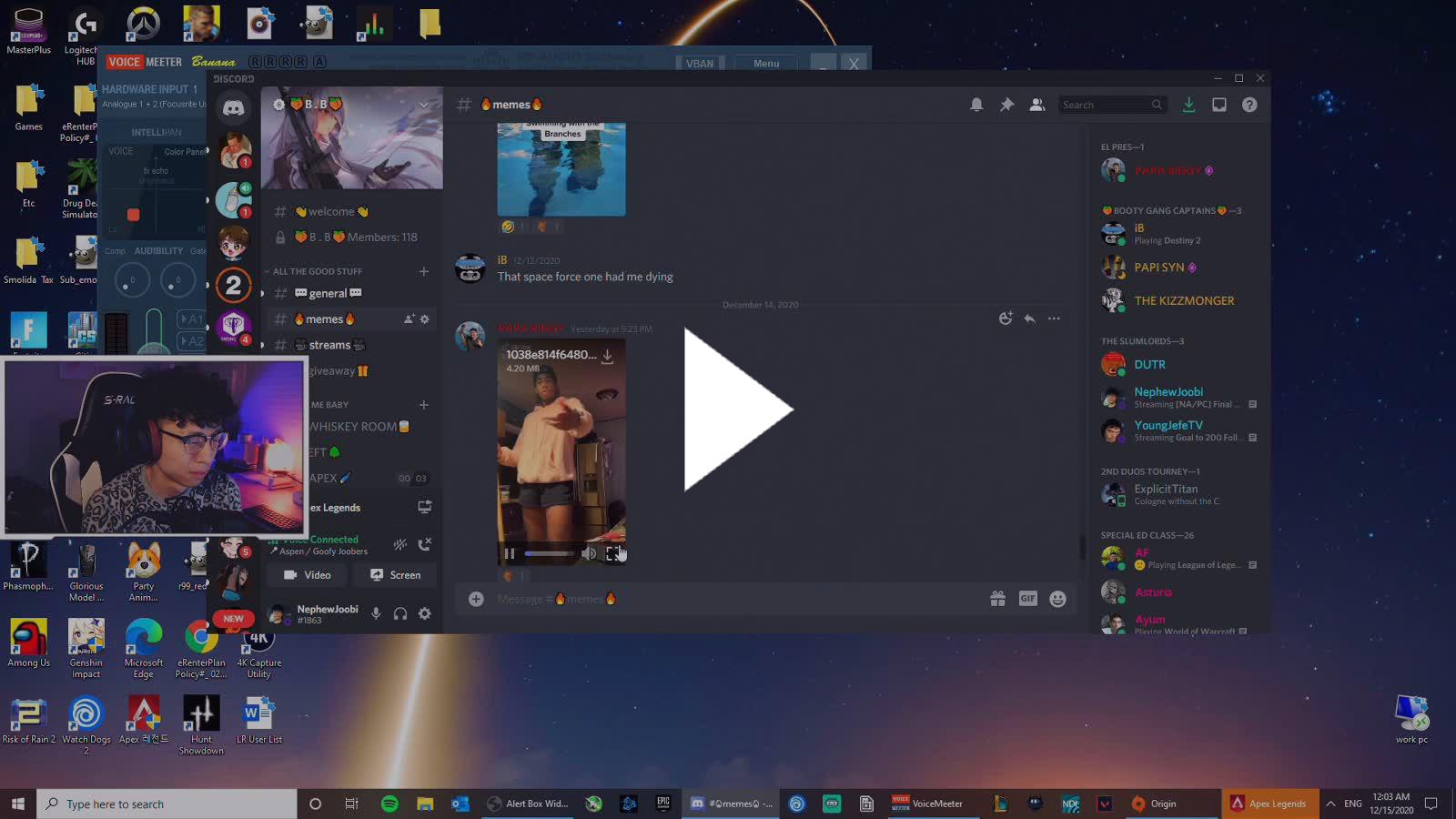
Task: Open the emoji picker
Action: 1057,599
